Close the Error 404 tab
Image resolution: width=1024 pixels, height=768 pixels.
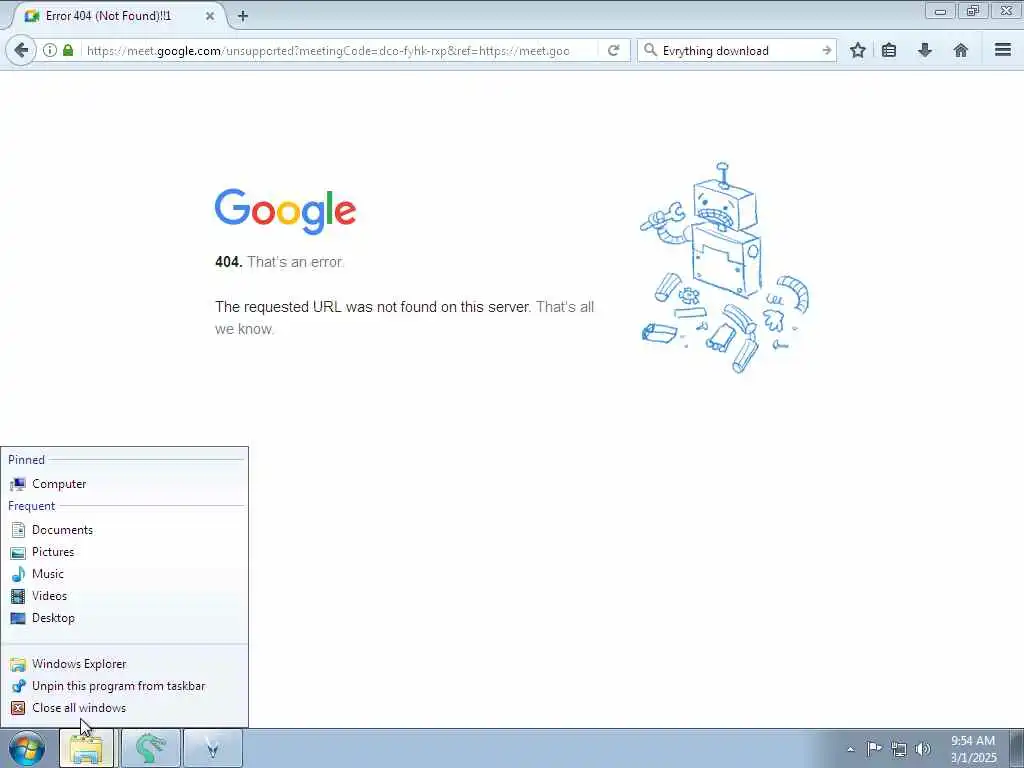pyautogui.click(x=210, y=16)
